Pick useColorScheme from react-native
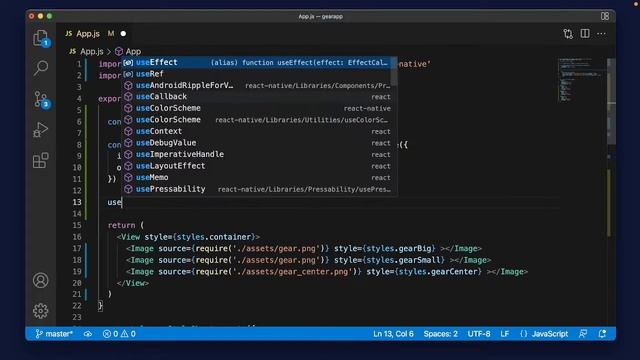 pos(257,108)
